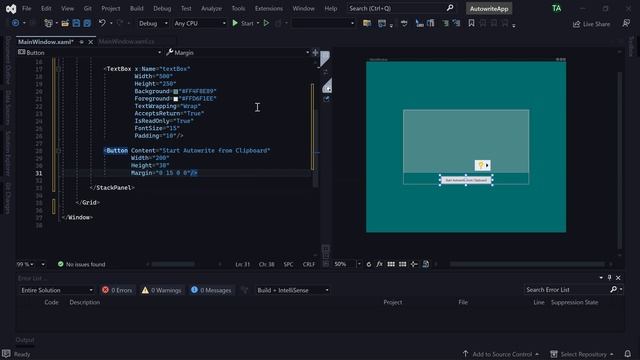Open the Analyze menu
640x360 pixels.
pos(211,8)
